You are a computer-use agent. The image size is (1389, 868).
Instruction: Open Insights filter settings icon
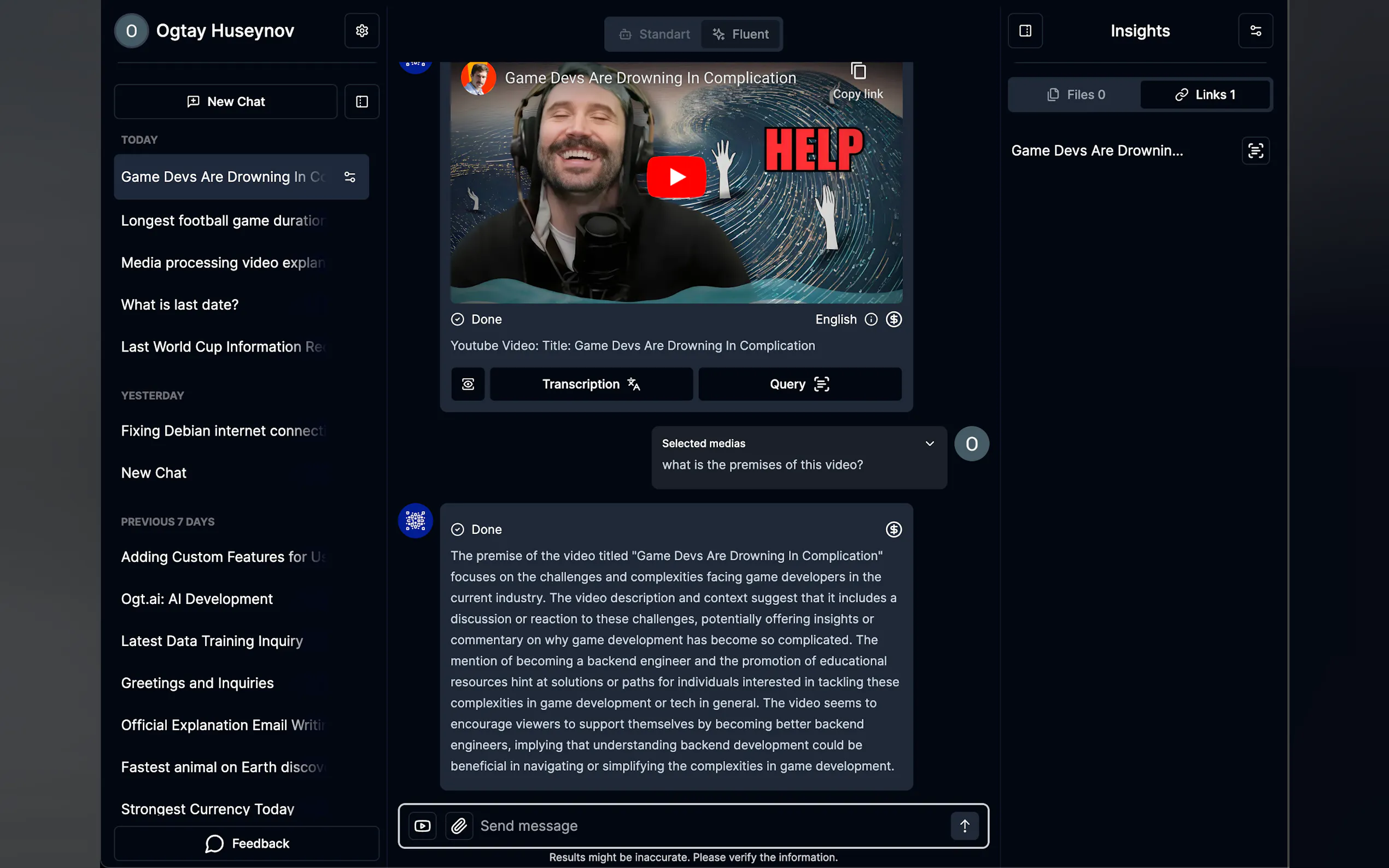[x=1255, y=31]
